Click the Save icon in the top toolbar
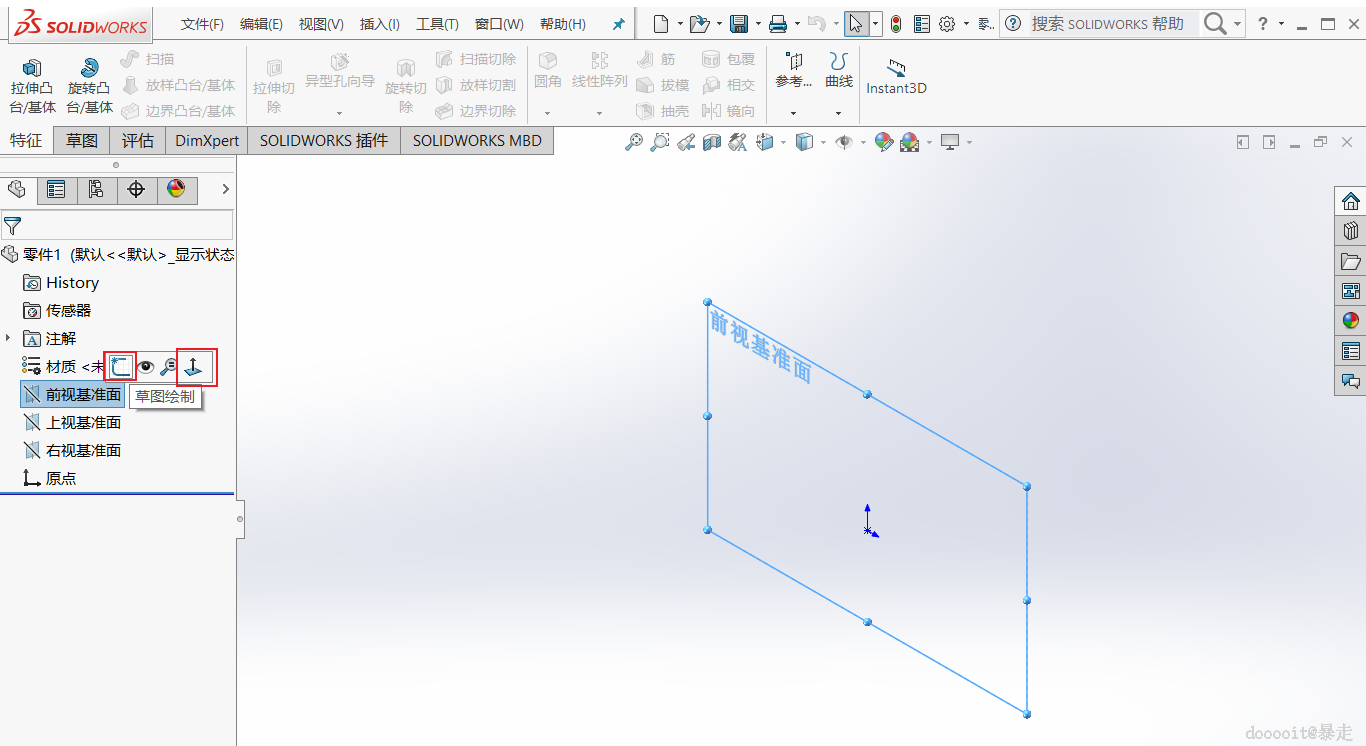1366x746 pixels. click(x=739, y=24)
